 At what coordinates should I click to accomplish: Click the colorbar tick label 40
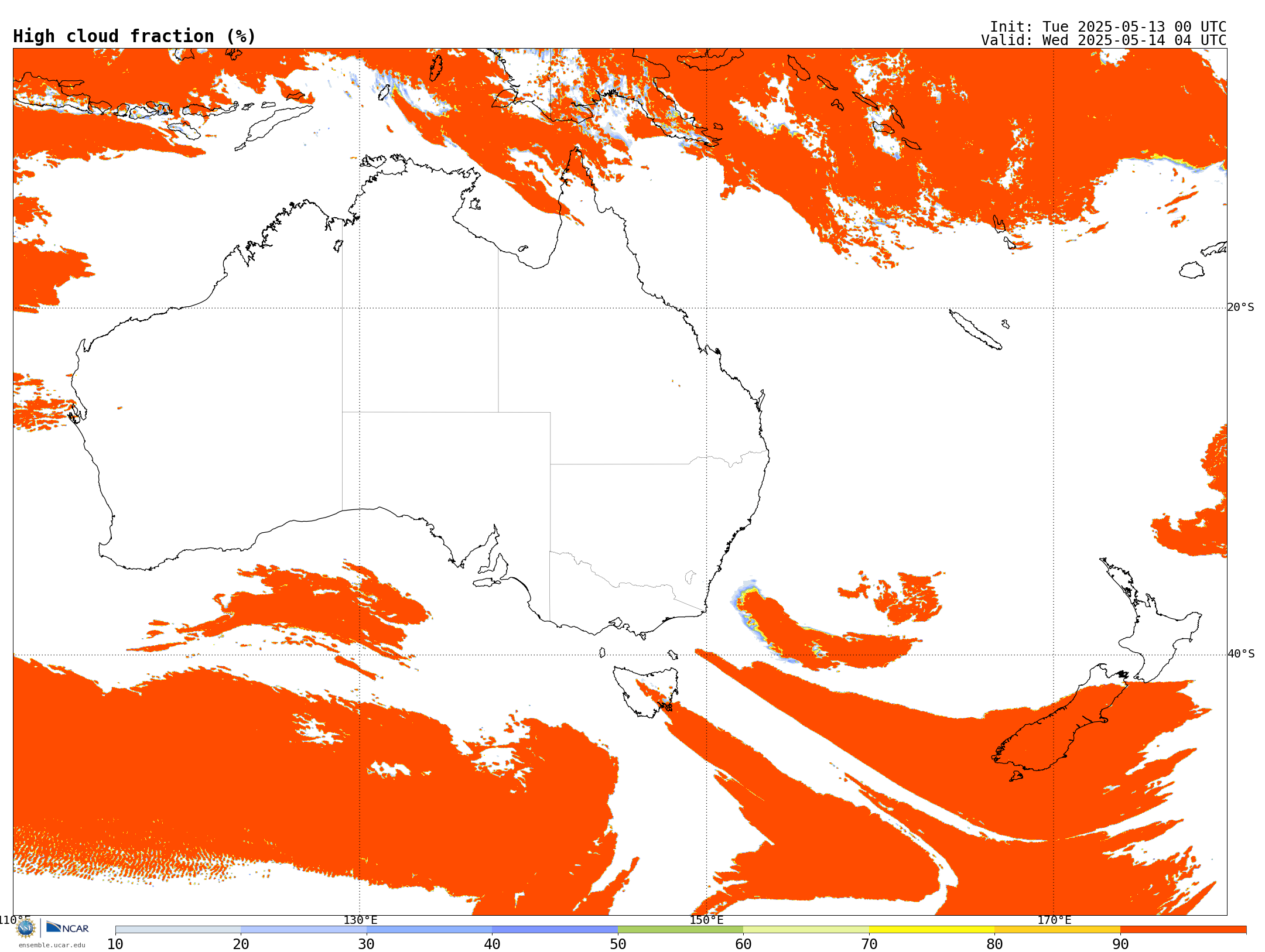point(492,944)
